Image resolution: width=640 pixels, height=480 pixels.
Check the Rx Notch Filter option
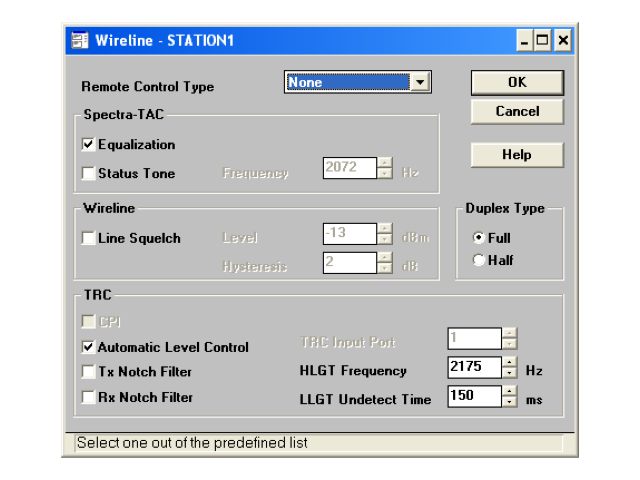(x=89, y=397)
